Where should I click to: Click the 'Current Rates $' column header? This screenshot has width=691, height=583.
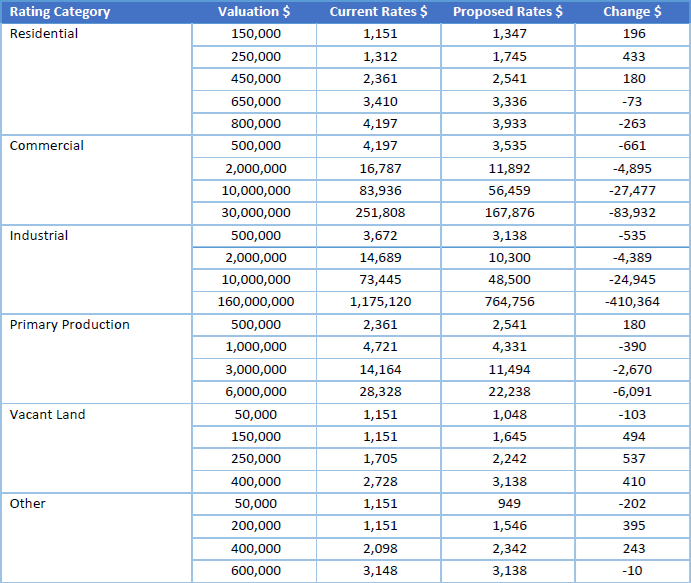pos(379,12)
